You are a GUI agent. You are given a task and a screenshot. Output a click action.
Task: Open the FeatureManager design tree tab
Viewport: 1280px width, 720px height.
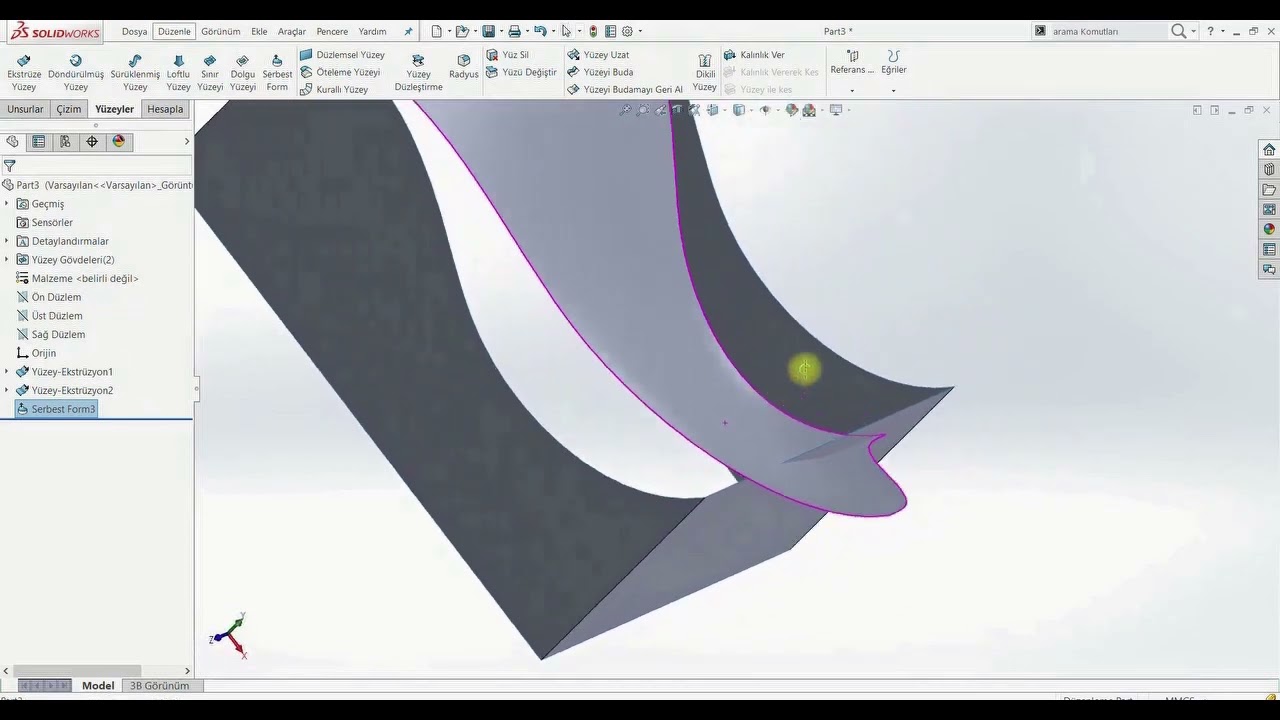[x=12, y=142]
